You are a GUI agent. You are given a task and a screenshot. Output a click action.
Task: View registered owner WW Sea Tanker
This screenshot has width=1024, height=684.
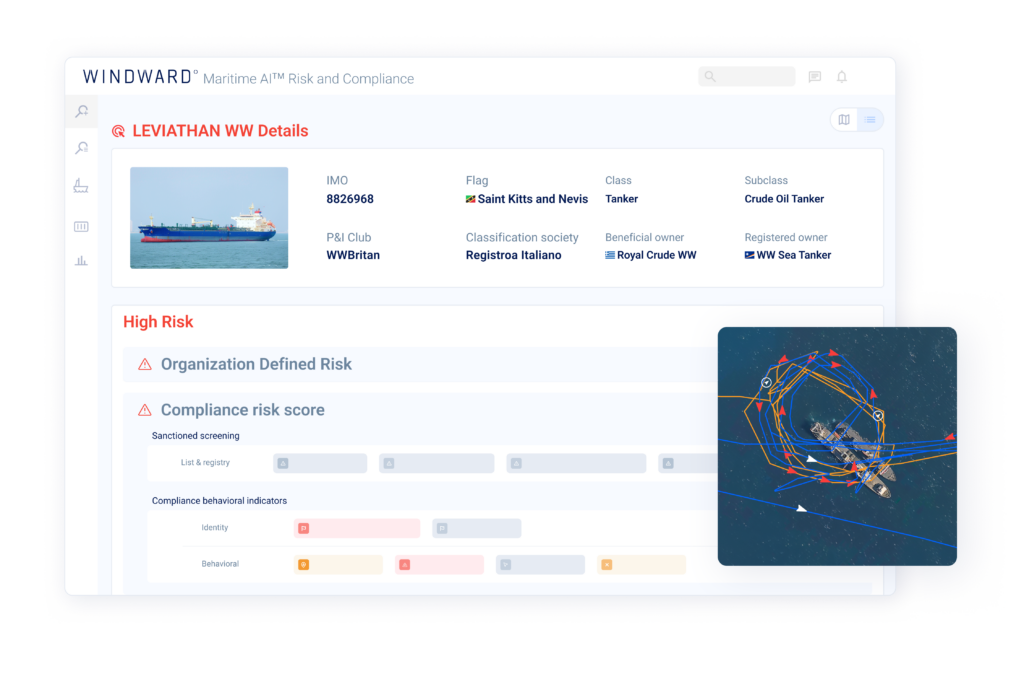pos(789,255)
